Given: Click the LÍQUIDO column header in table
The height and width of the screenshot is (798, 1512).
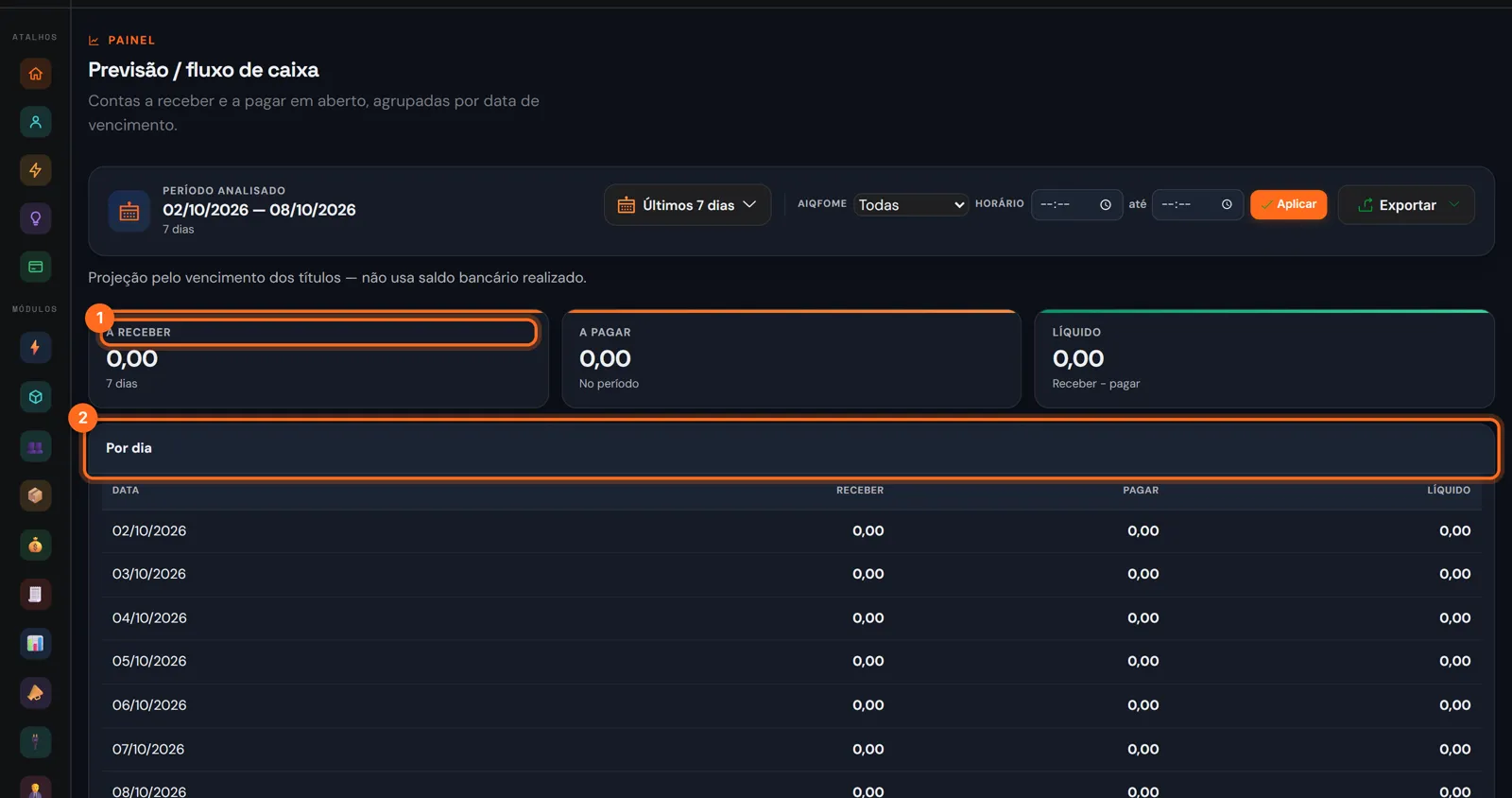Looking at the screenshot, I should tap(1449, 491).
